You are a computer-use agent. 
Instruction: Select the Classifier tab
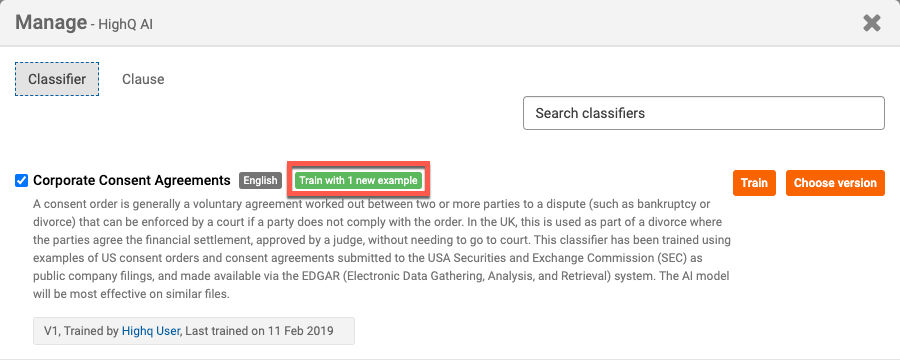(57, 79)
